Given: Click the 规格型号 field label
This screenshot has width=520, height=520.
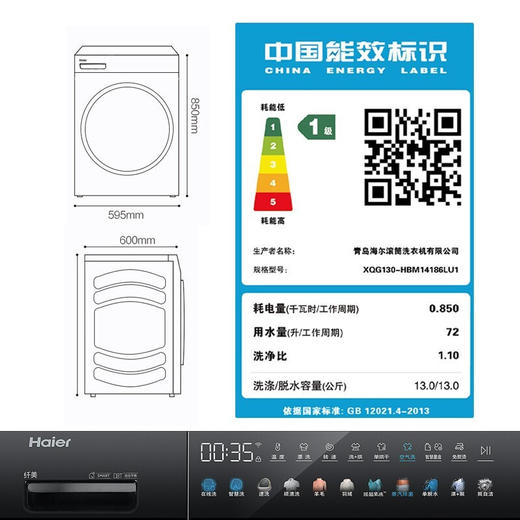Looking at the screenshot, I should click(x=270, y=269).
